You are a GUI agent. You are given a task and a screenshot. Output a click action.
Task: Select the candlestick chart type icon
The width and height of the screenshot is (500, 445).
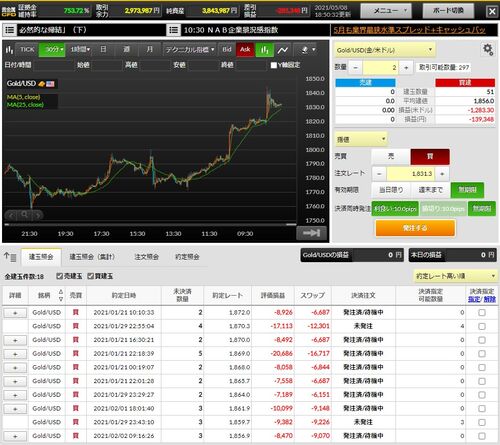265,50
